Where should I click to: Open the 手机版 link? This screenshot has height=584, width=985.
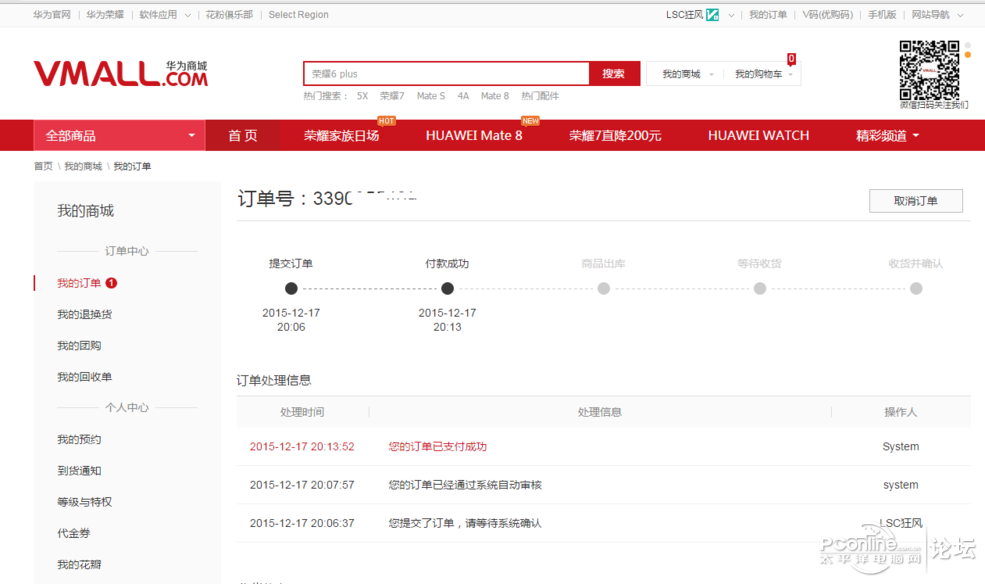tap(882, 15)
